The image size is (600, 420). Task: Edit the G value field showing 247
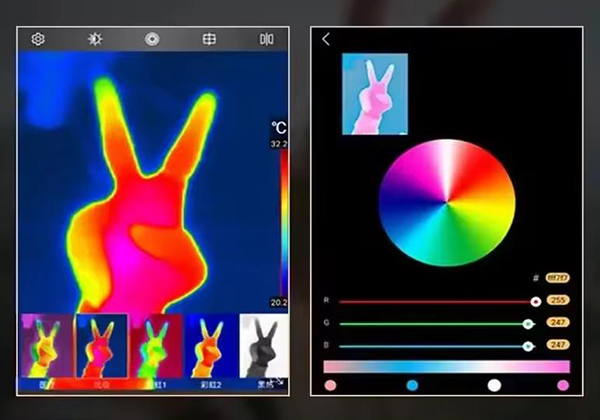click(558, 322)
